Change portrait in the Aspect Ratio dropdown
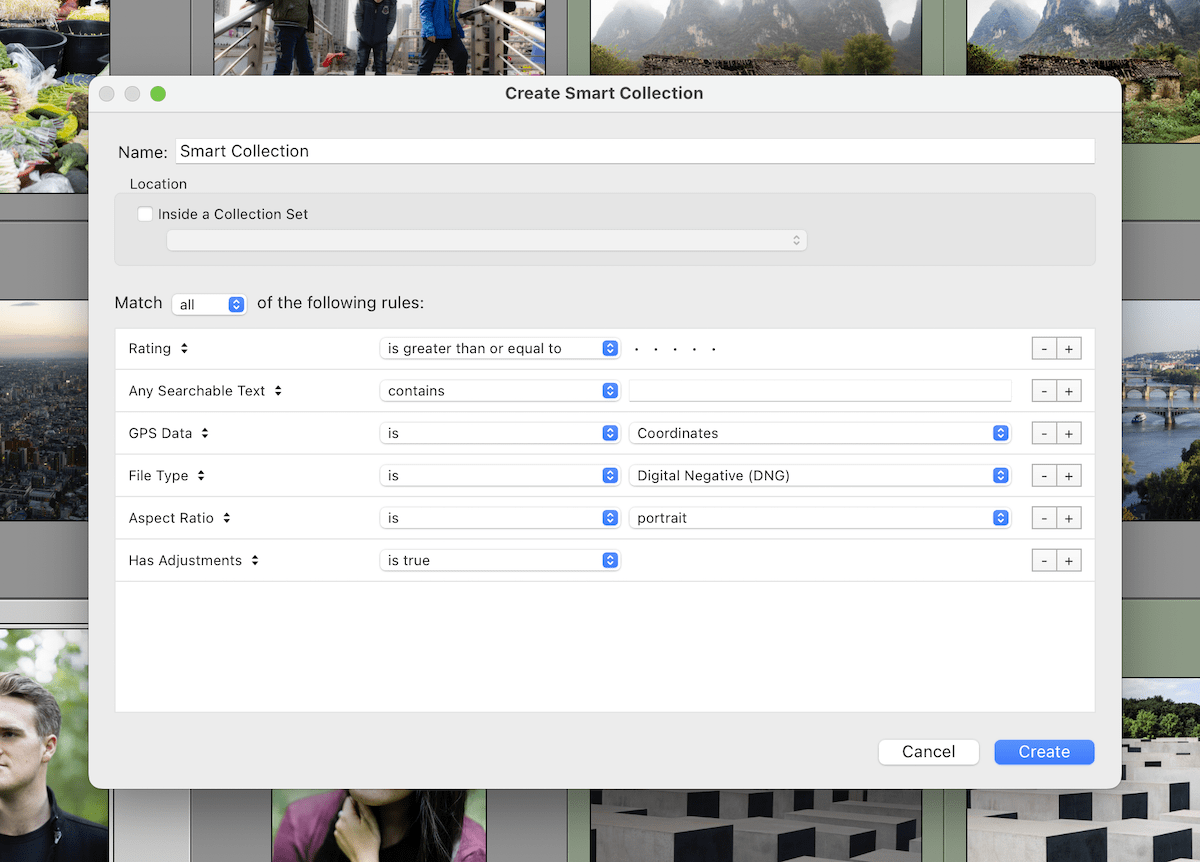The height and width of the screenshot is (862, 1200). (x=819, y=517)
